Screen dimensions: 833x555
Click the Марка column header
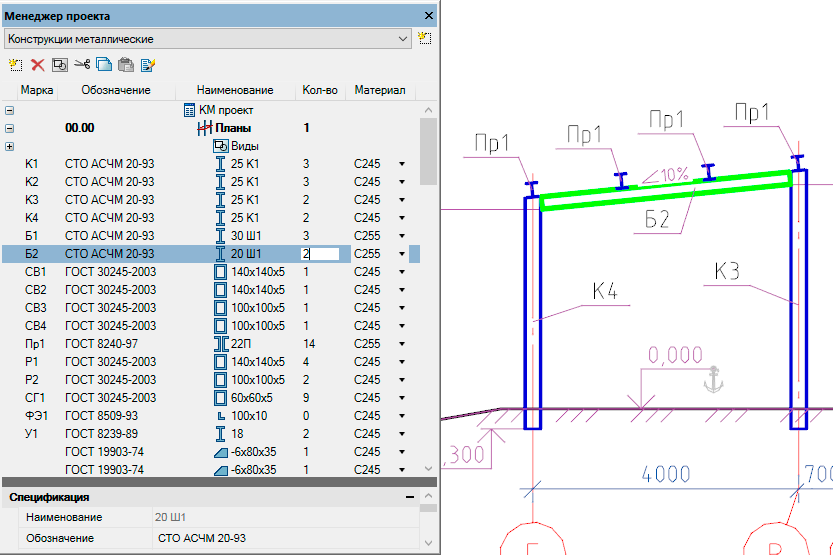[x=37, y=90]
